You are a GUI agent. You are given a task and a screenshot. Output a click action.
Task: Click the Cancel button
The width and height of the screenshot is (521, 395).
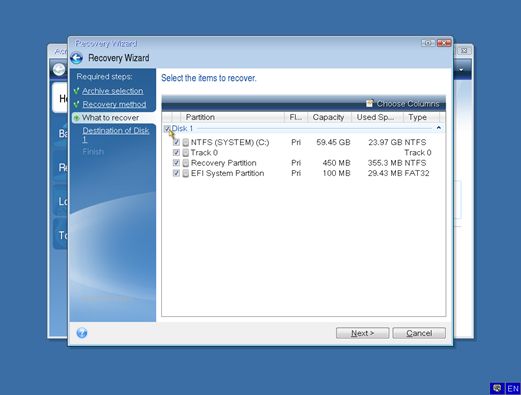click(419, 333)
